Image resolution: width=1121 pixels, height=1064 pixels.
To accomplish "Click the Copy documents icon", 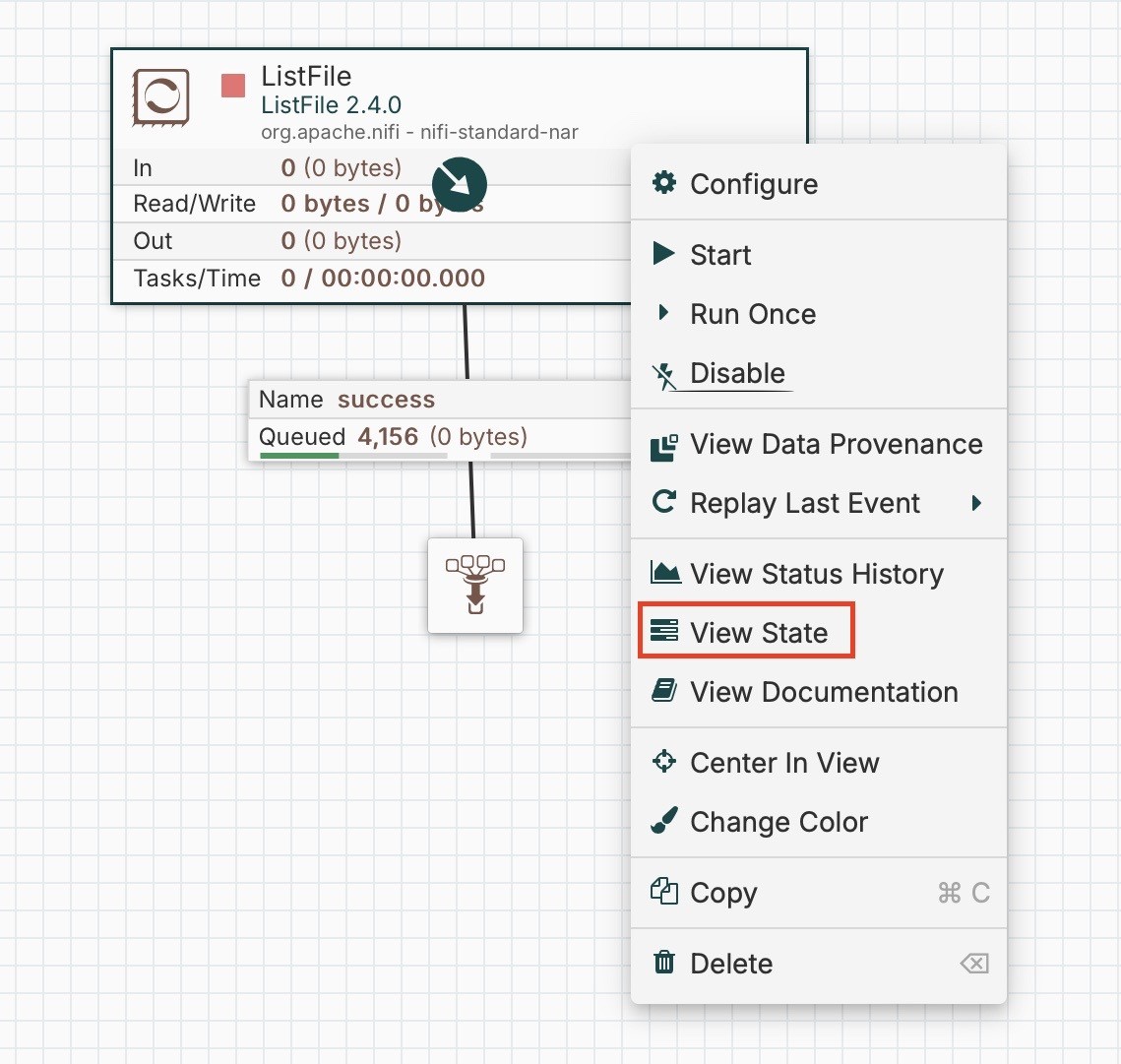I will coord(664,891).
